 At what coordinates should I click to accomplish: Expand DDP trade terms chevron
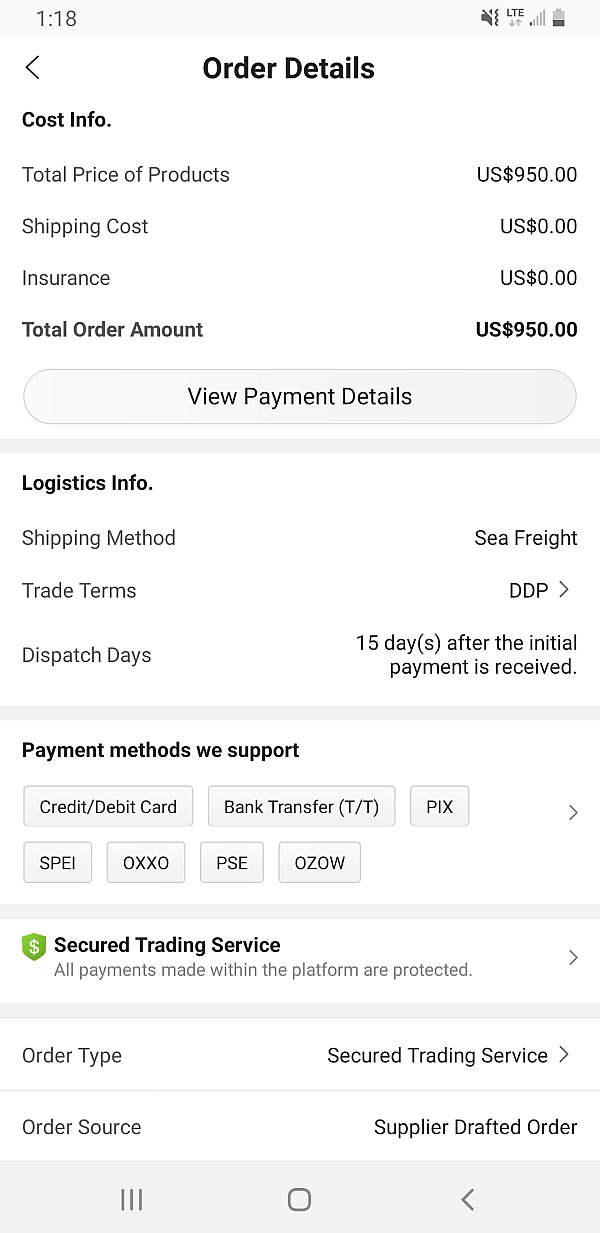[564, 590]
